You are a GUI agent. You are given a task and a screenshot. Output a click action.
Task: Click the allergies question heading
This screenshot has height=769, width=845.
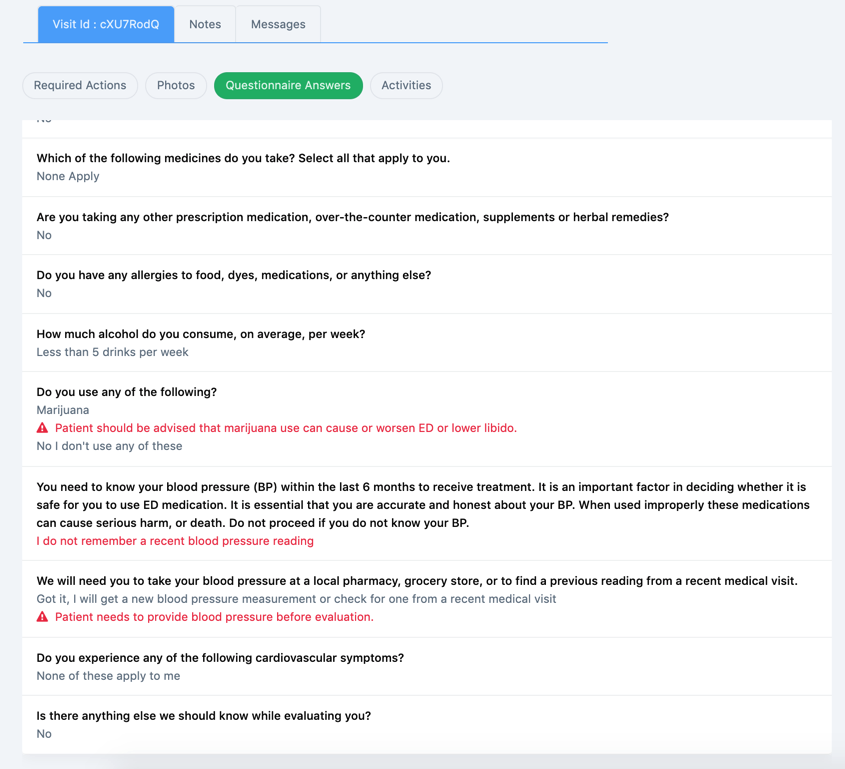[233, 275]
